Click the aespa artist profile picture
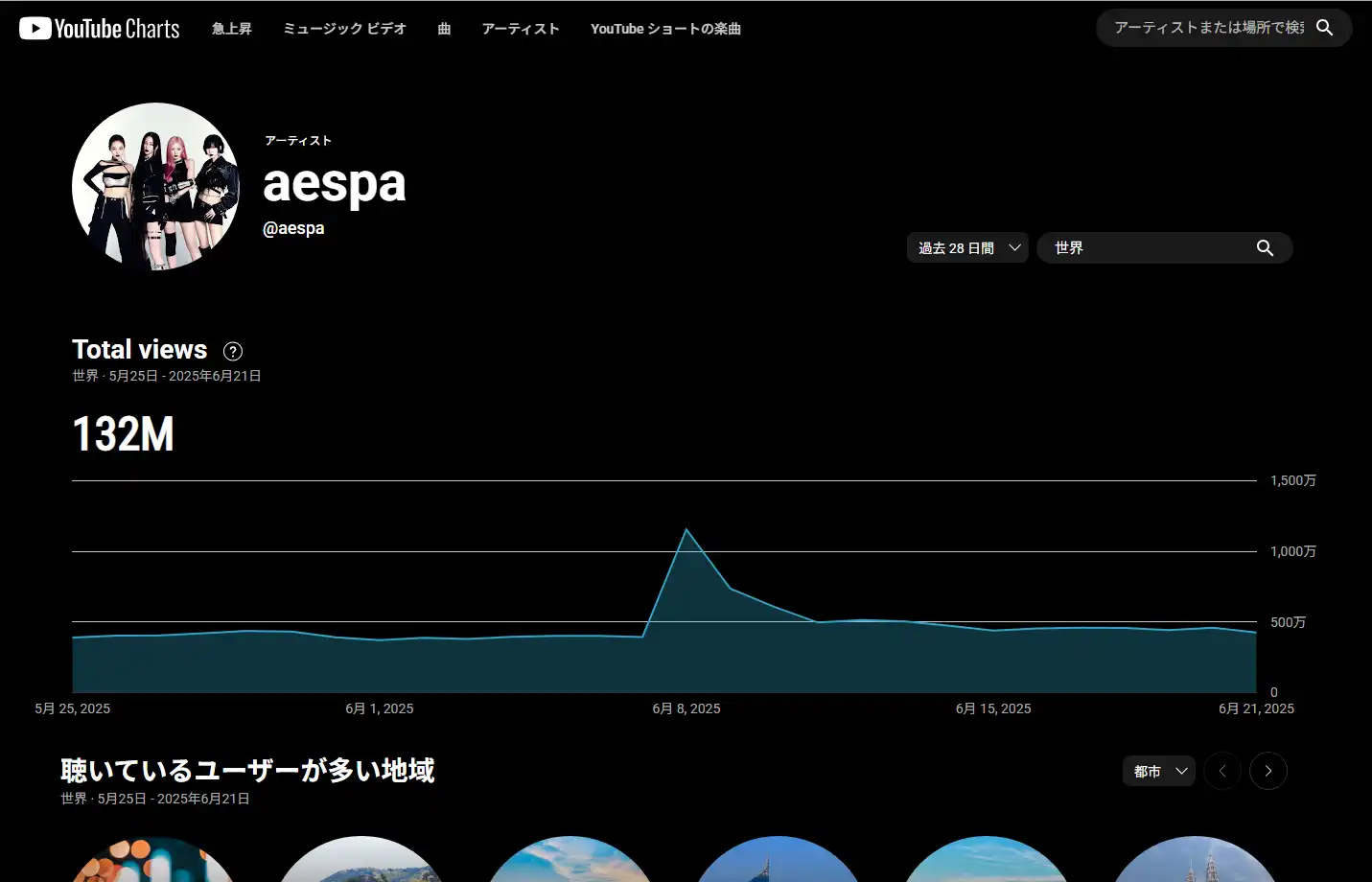The image size is (1372, 882). [x=156, y=186]
